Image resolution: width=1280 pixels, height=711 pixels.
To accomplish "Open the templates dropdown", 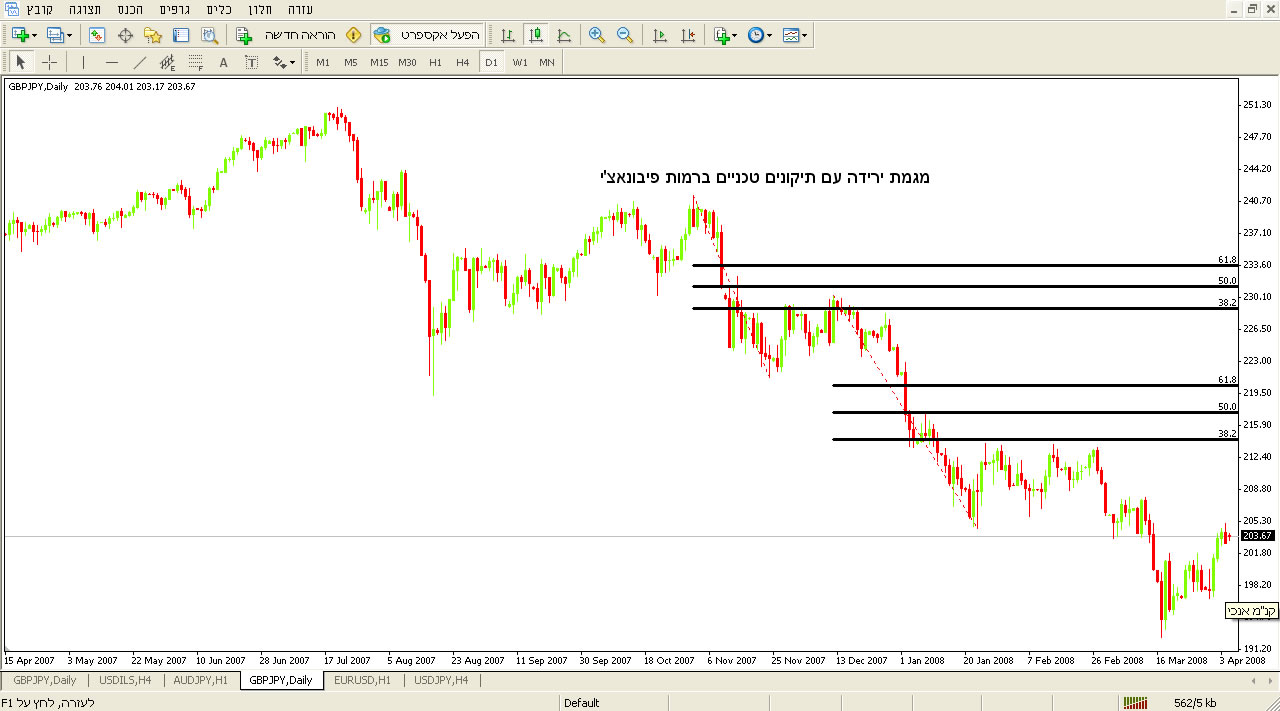I will 795,35.
